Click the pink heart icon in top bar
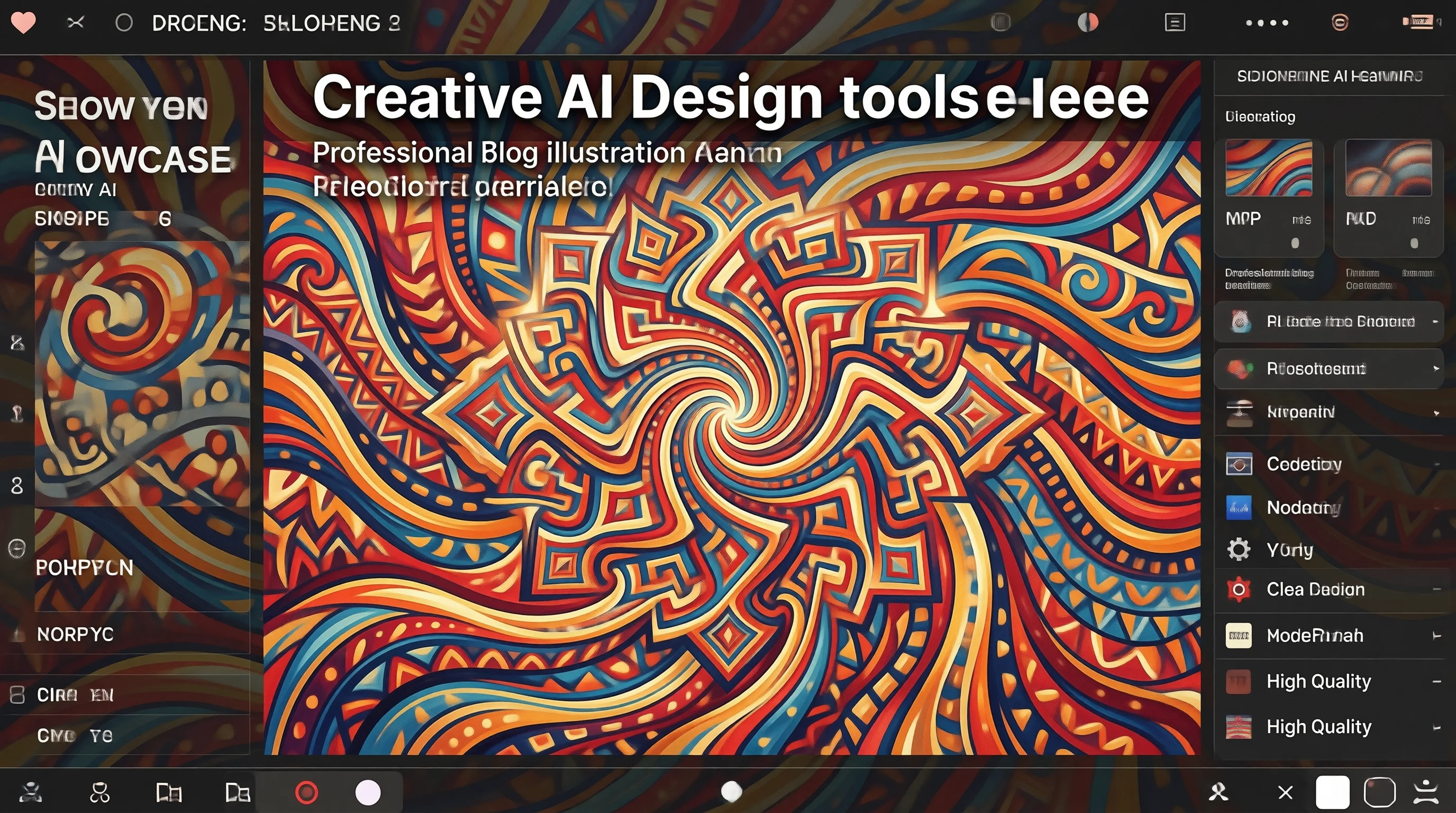The width and height of the screenshot is (1456, 813). coord(23,23)
